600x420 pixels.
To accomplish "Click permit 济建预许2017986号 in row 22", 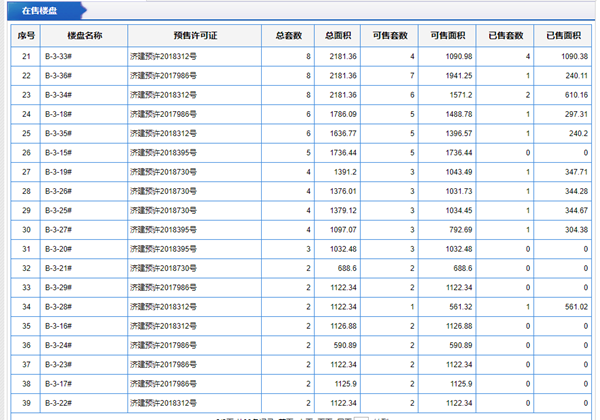I will (163, 76).
